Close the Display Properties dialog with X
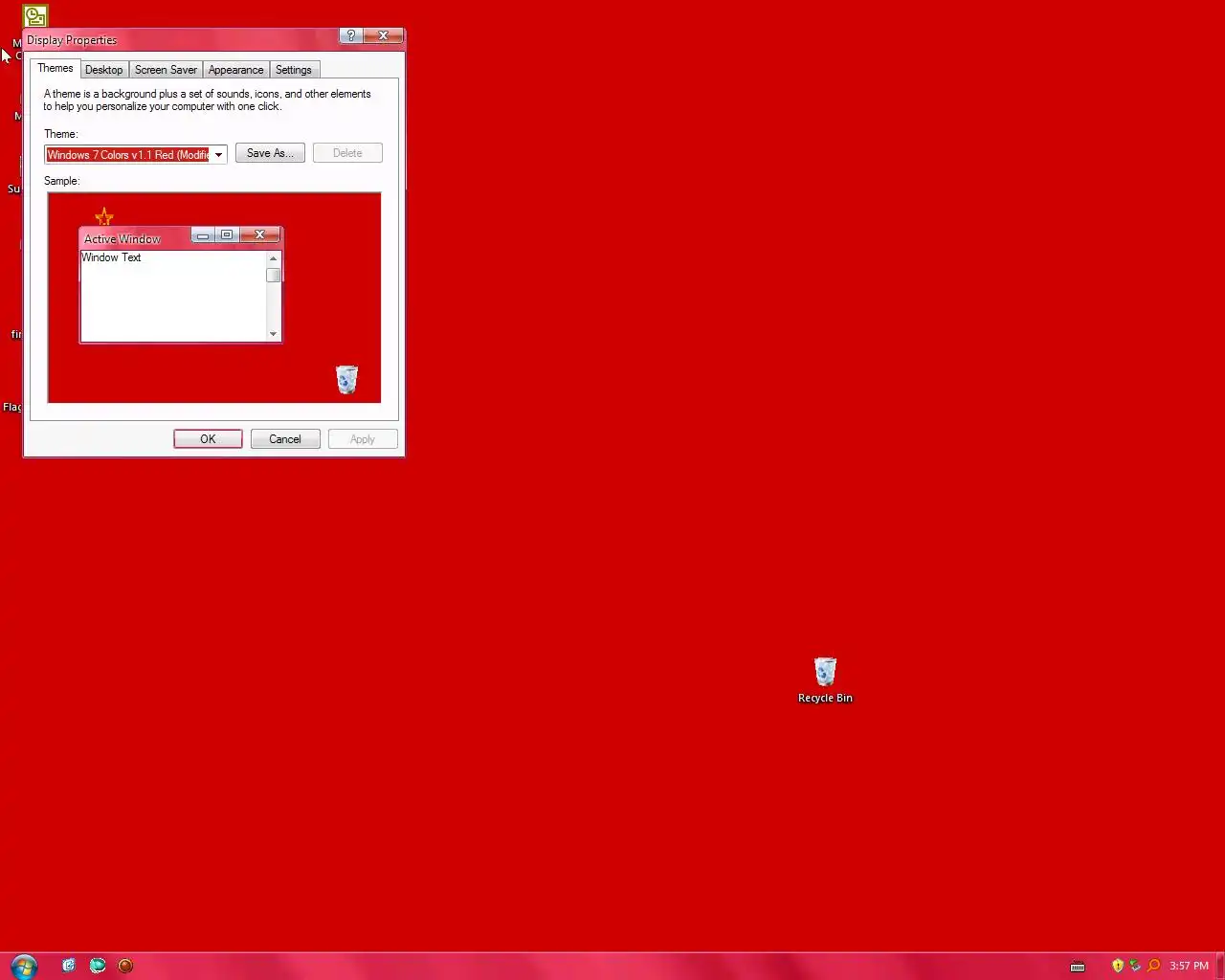Viewport: 1225px width, 980px height. pyautogui.click(x=383, y=35)
